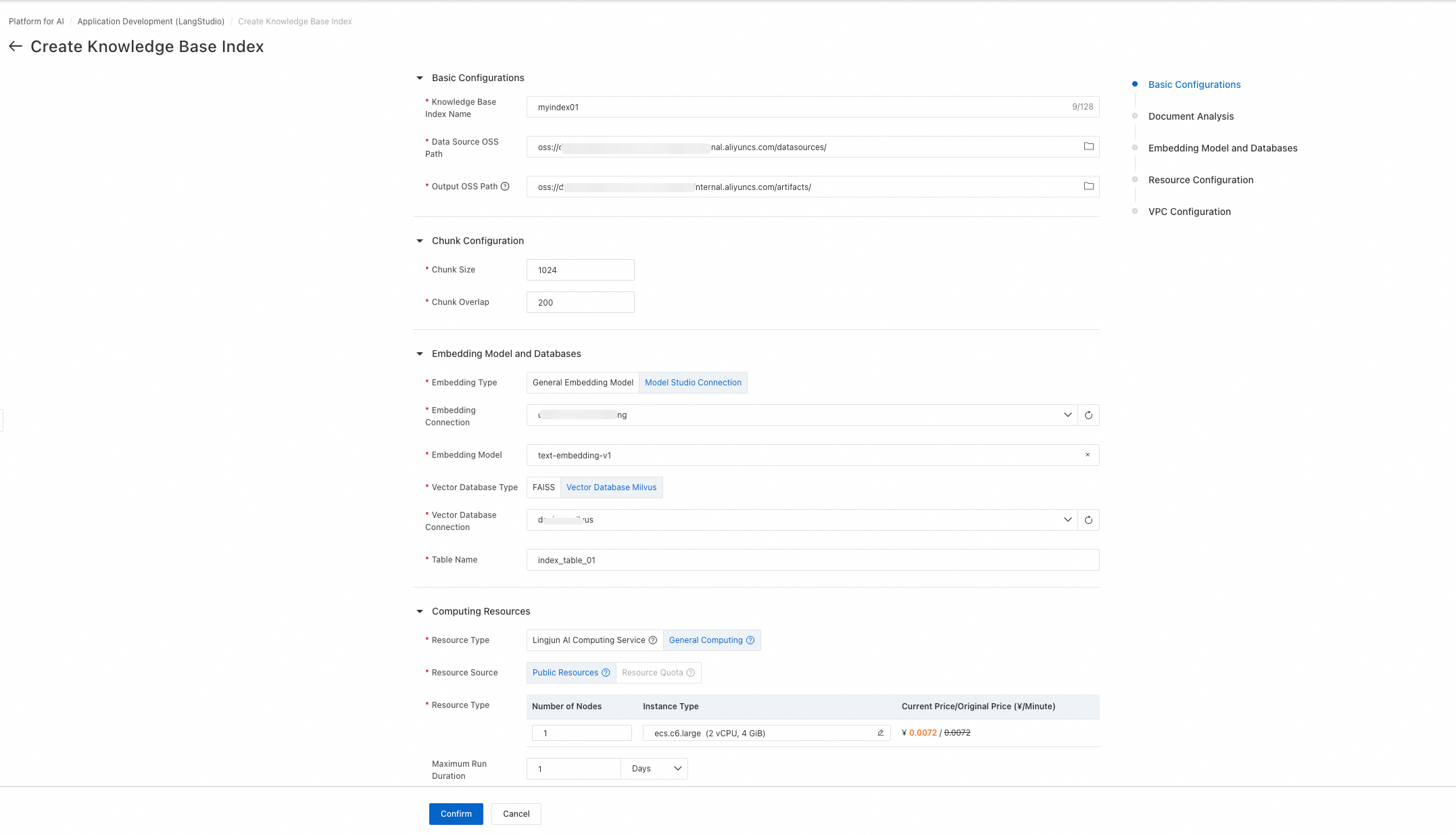Viewport: 1456px width, 835px height.
Task: Jump to Document Analysis in side navigation
Action: coord(1190,116)
